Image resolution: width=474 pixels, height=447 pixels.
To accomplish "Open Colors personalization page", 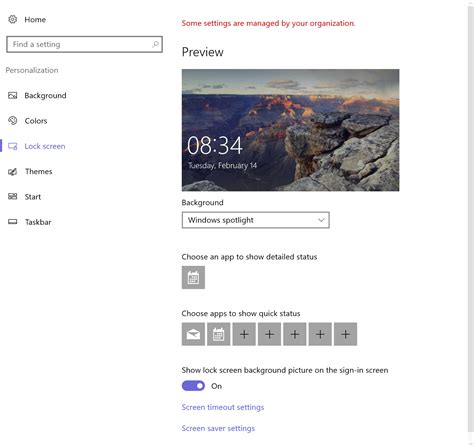I will click(x=36, y=121).
